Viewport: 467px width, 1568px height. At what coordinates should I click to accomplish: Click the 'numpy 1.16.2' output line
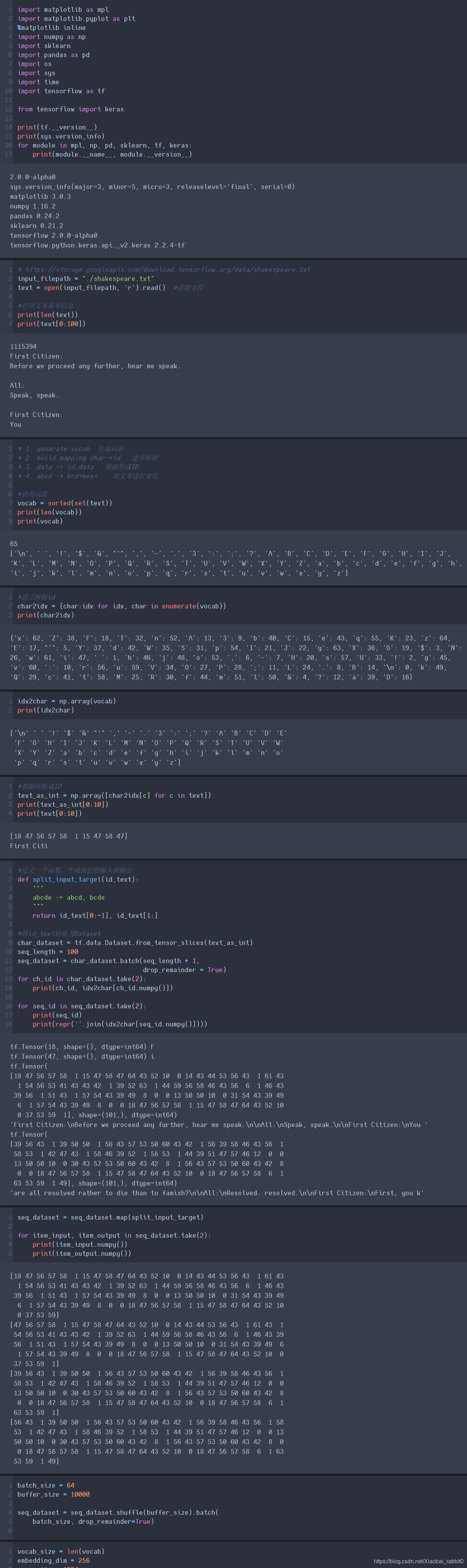click(x=33, y=206)
